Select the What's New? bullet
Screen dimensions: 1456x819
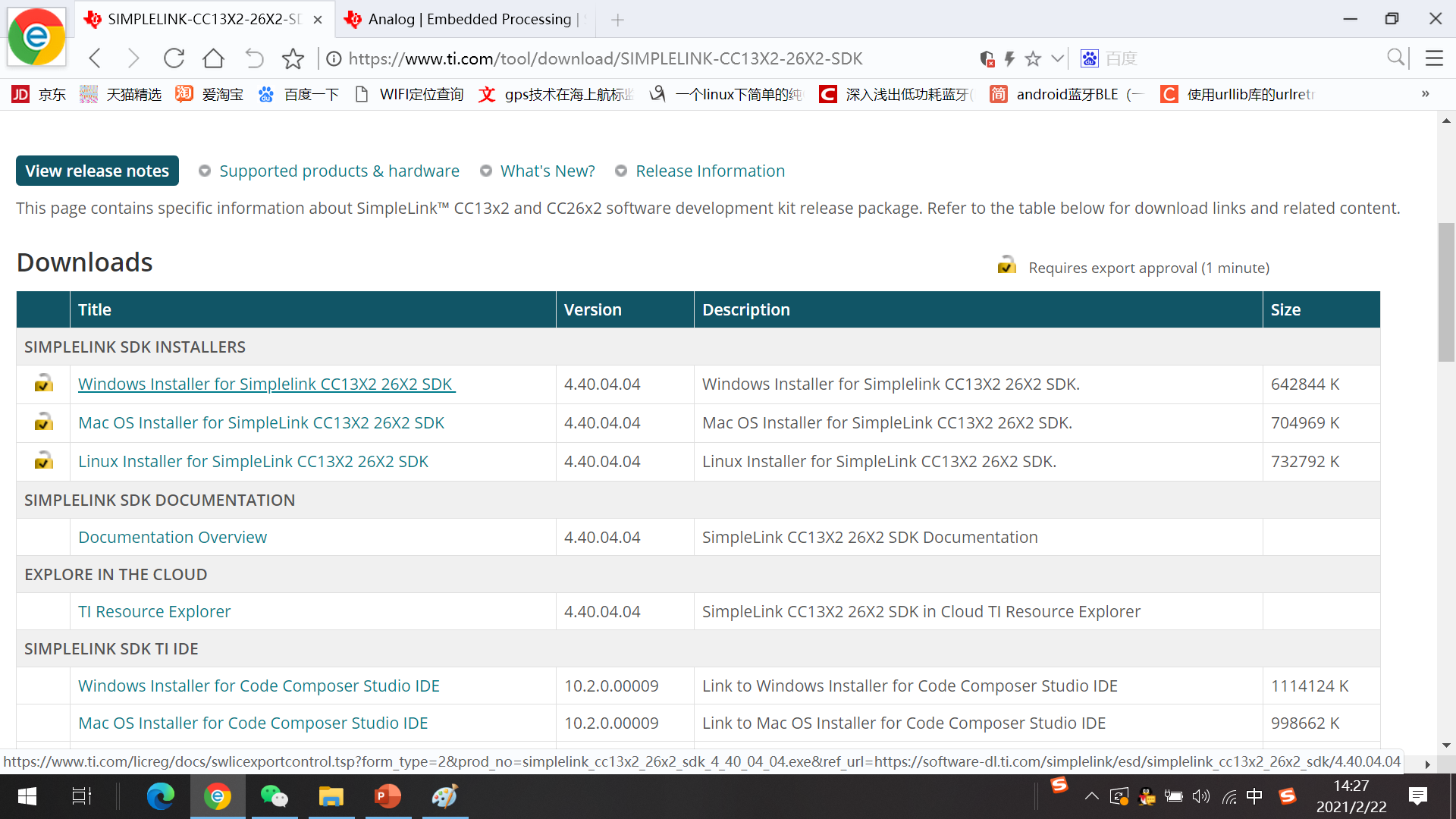click(x=486, y=171)
